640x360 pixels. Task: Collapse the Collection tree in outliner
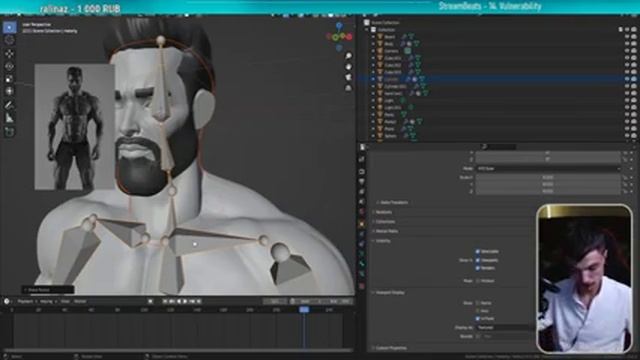tap(367, 30)
